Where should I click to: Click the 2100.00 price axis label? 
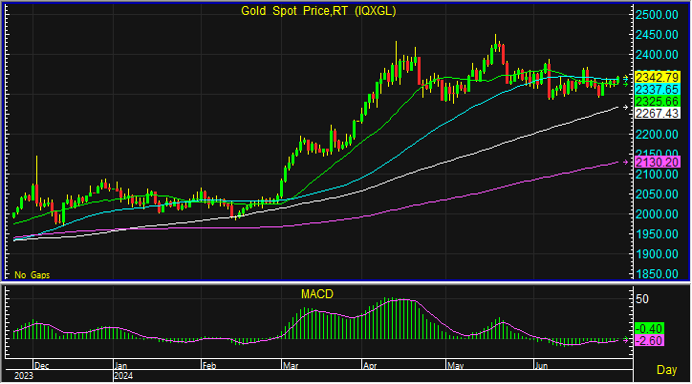(657, 174)
